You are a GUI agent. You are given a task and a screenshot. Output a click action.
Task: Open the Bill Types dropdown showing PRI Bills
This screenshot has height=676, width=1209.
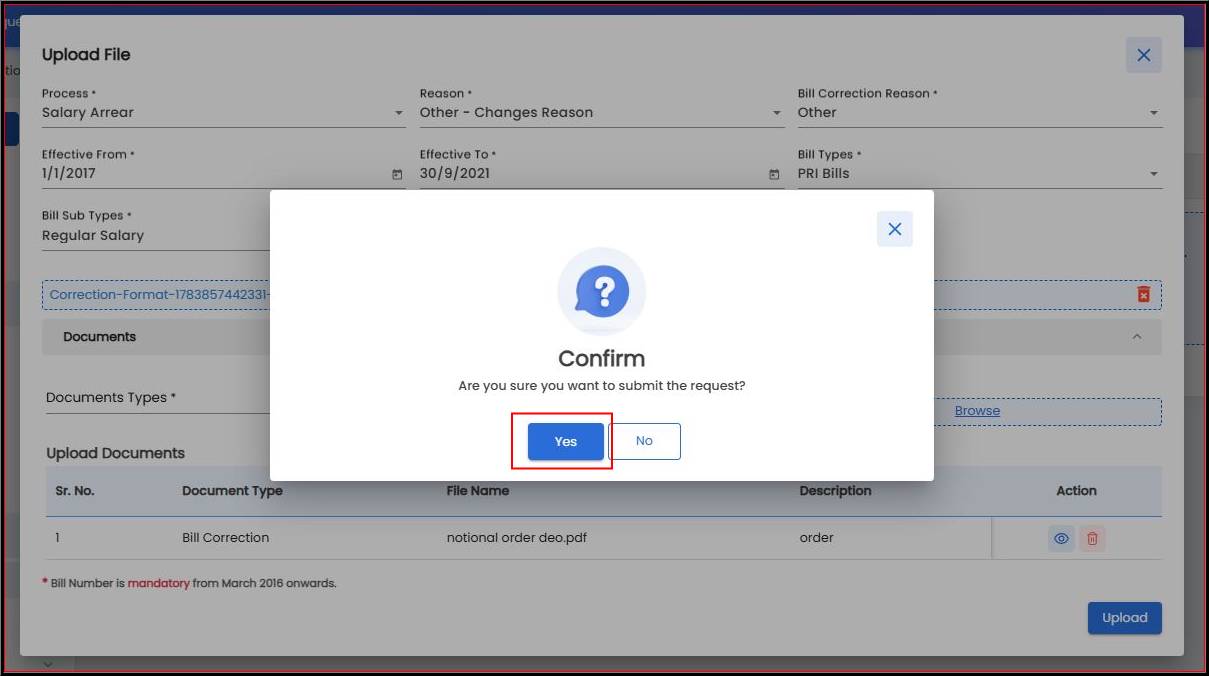pos(980,174)
